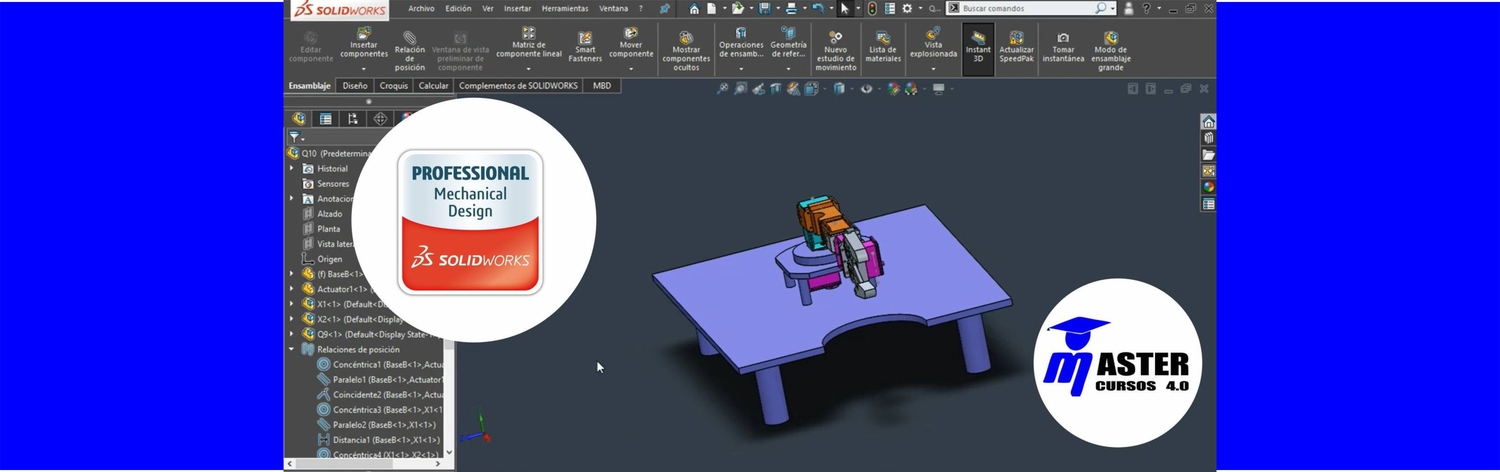Viewport: 1500px width, 472px height.
Task: Open Geometría de referencia dropdown arrow
Action: 788,69
